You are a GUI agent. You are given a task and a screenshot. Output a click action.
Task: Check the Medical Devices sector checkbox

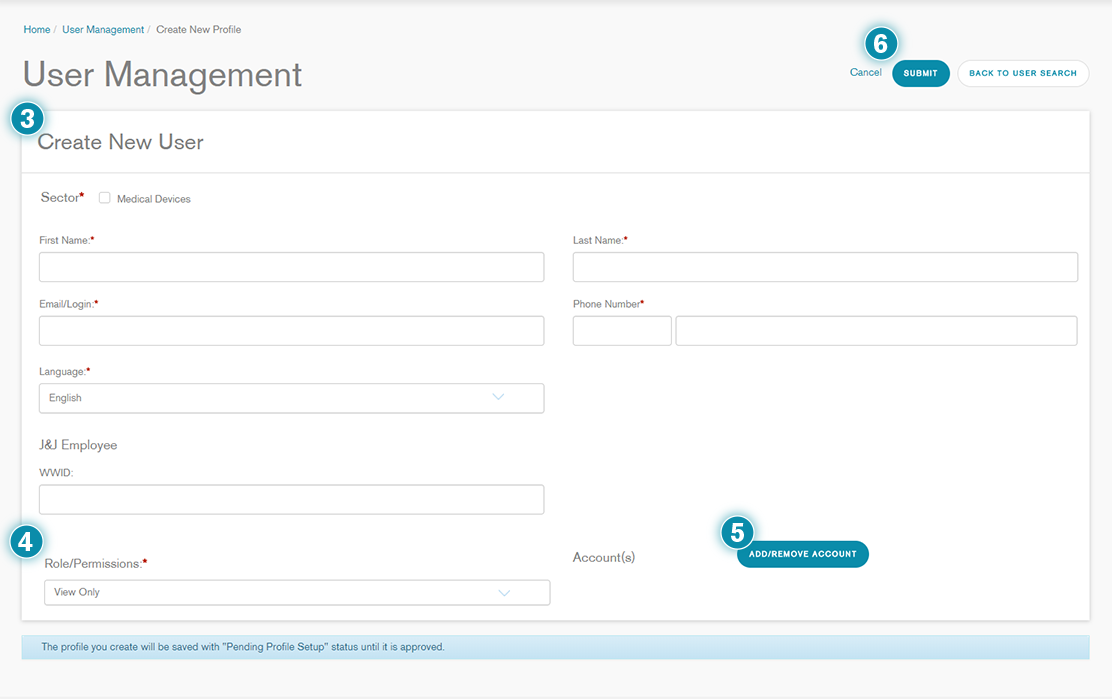tap(105, 198)
